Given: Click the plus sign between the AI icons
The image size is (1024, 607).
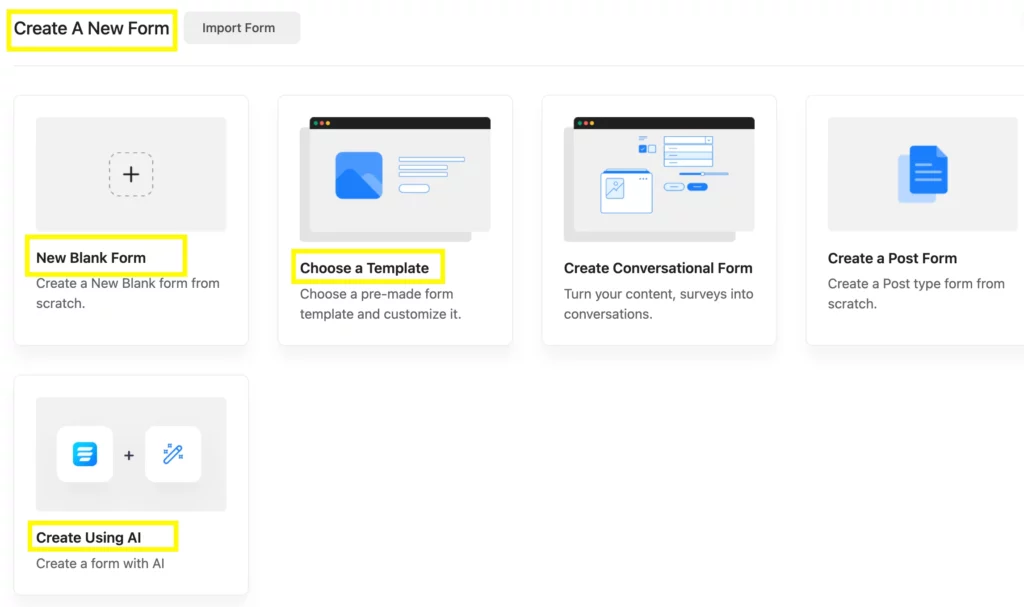Looking at the screenshot, I should pyautogui.click(x=129, y=456).
